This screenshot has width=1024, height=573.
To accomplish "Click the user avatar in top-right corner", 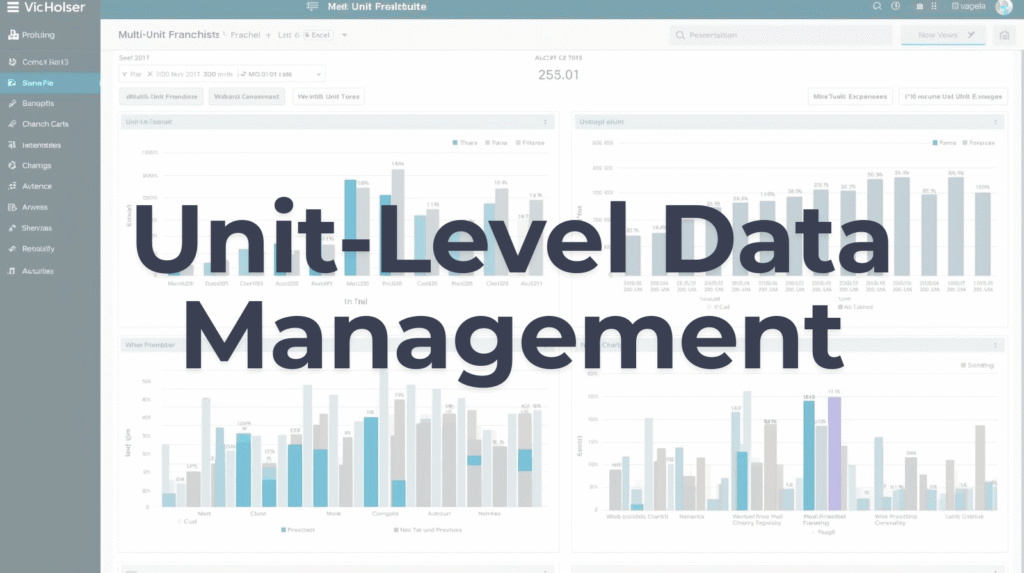I will click(1003, 7).
